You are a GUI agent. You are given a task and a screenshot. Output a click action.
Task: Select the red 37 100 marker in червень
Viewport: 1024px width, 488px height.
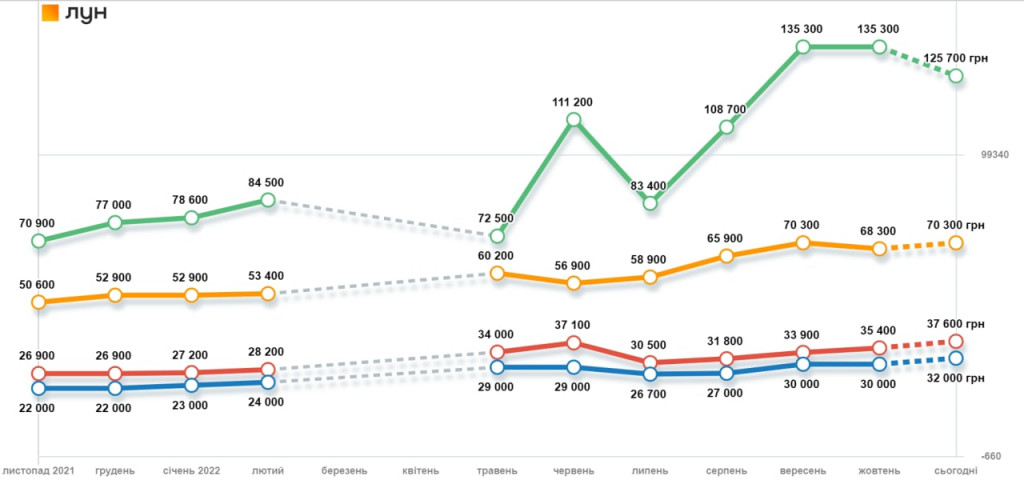point(574,343)
